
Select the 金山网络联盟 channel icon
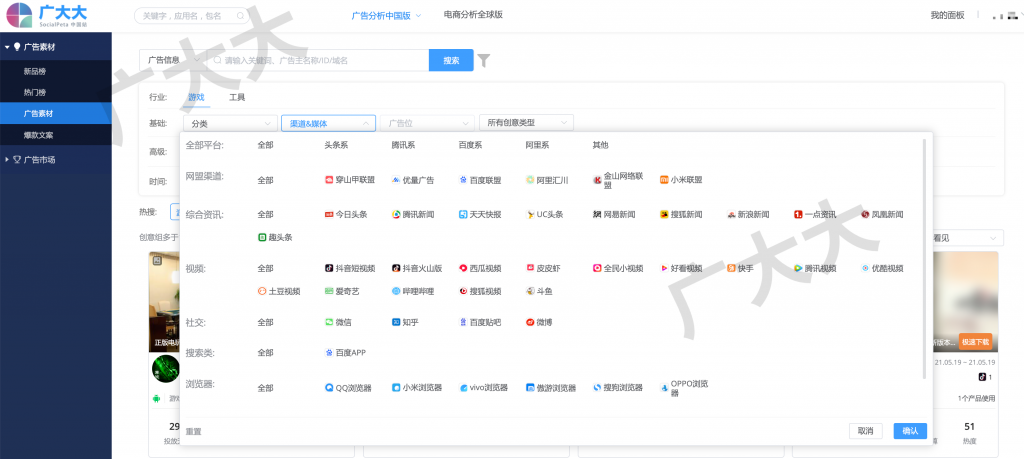tap(597, 180)
